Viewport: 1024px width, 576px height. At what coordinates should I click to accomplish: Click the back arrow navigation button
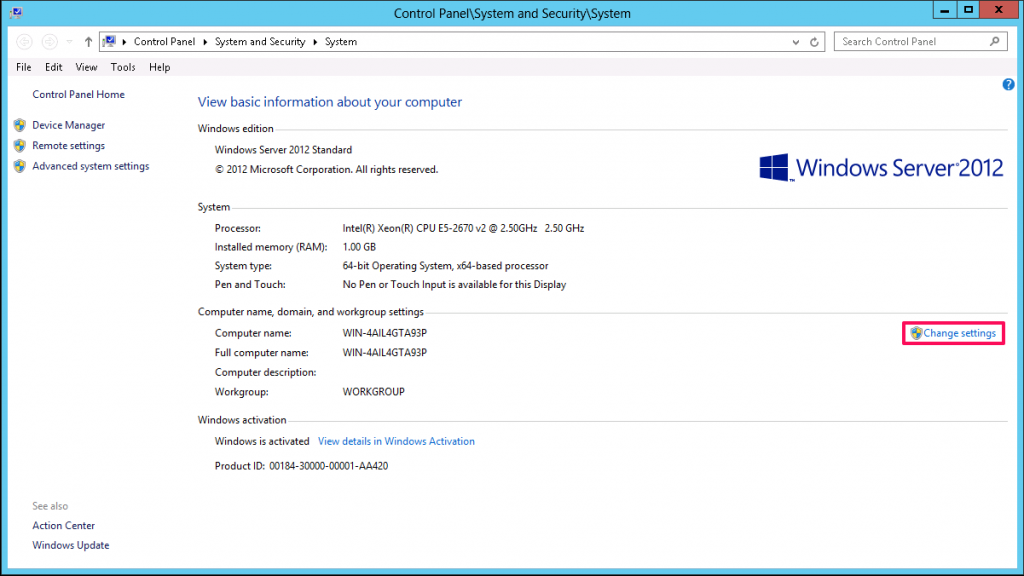pos(24,42)
